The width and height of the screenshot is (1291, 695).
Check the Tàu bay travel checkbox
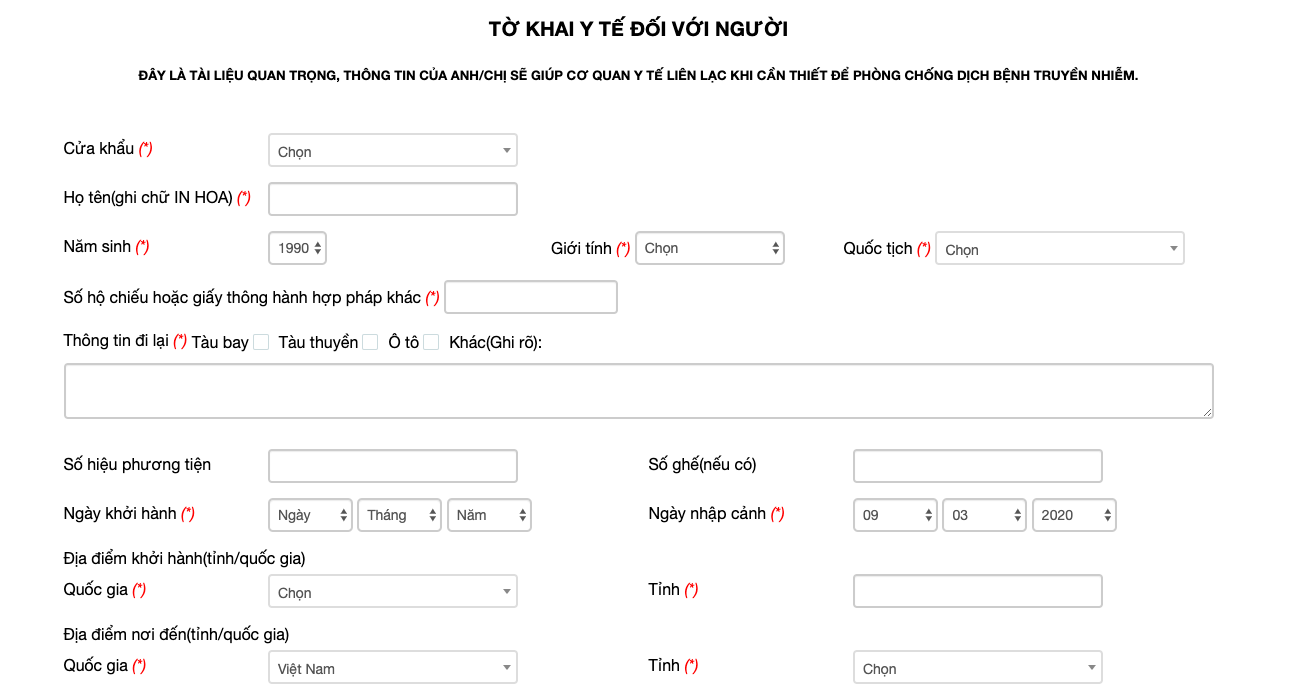[x=261, y=341]
